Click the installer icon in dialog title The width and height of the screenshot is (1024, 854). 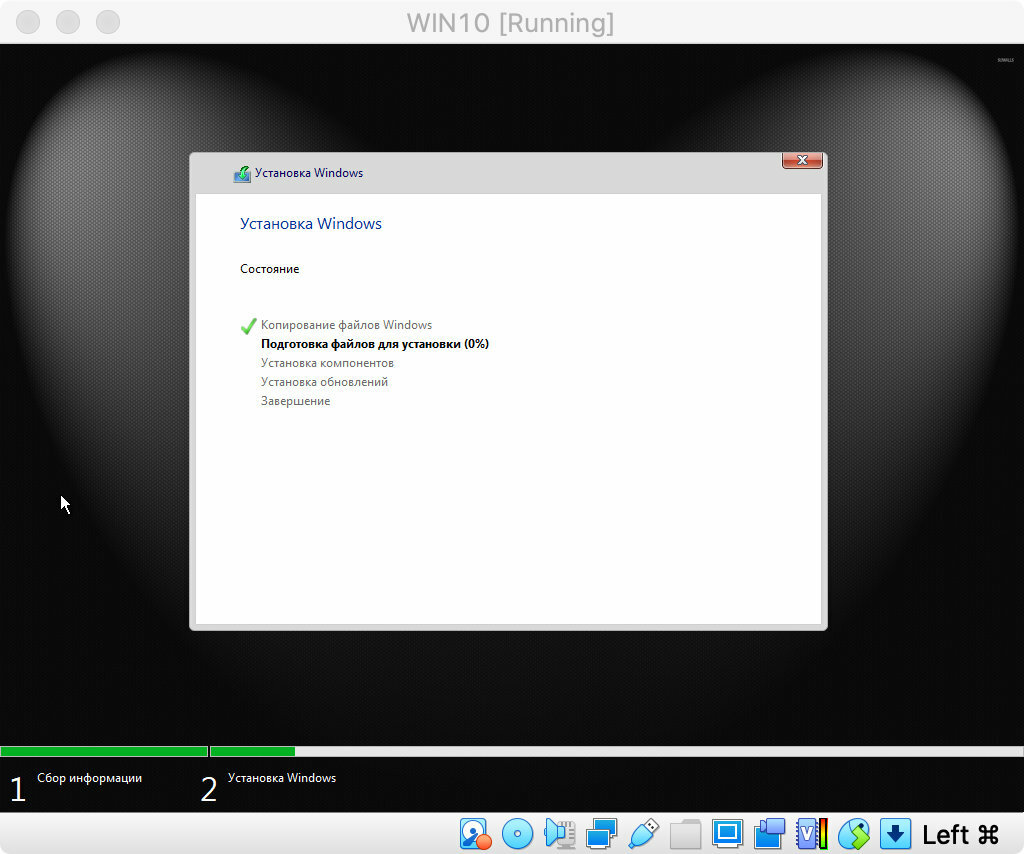click(242, 174)
